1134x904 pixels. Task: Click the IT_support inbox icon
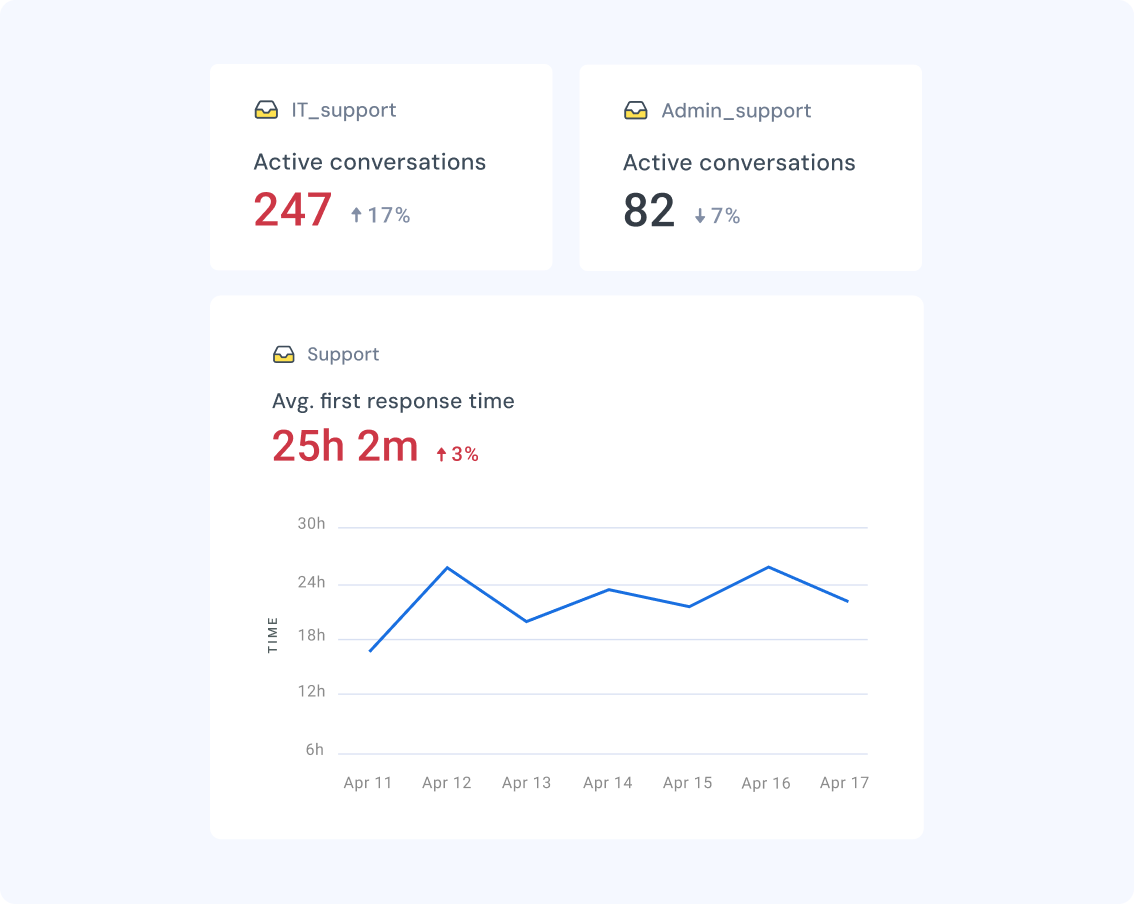(266, 110)
